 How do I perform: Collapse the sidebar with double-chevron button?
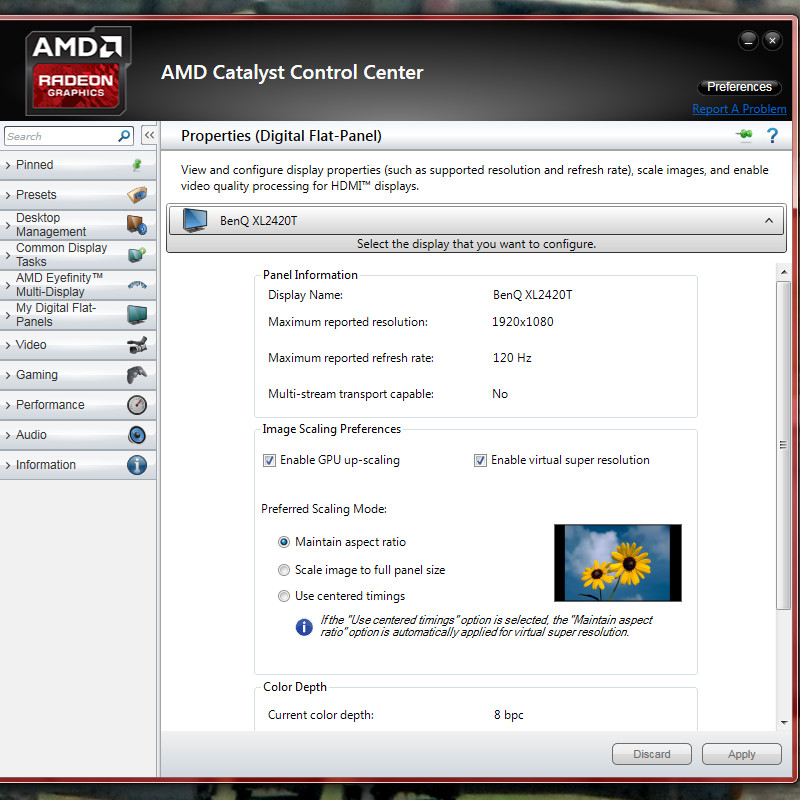pos(149,135)
